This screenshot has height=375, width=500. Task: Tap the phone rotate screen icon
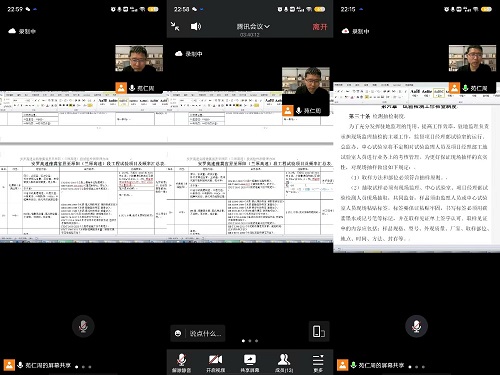(x=319, y=331)
